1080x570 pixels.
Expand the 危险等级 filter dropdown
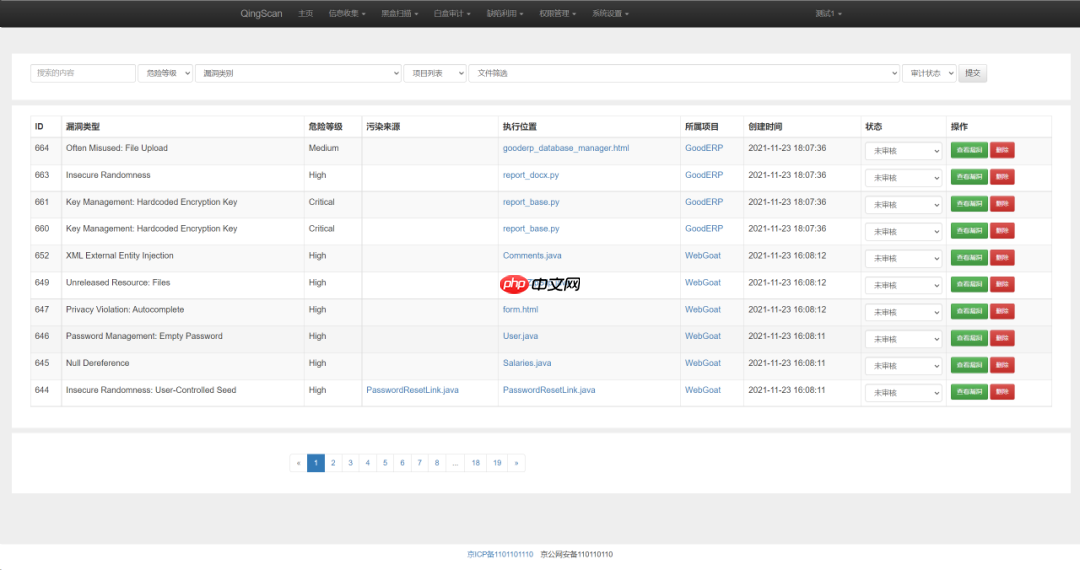[x=165, y=73]
